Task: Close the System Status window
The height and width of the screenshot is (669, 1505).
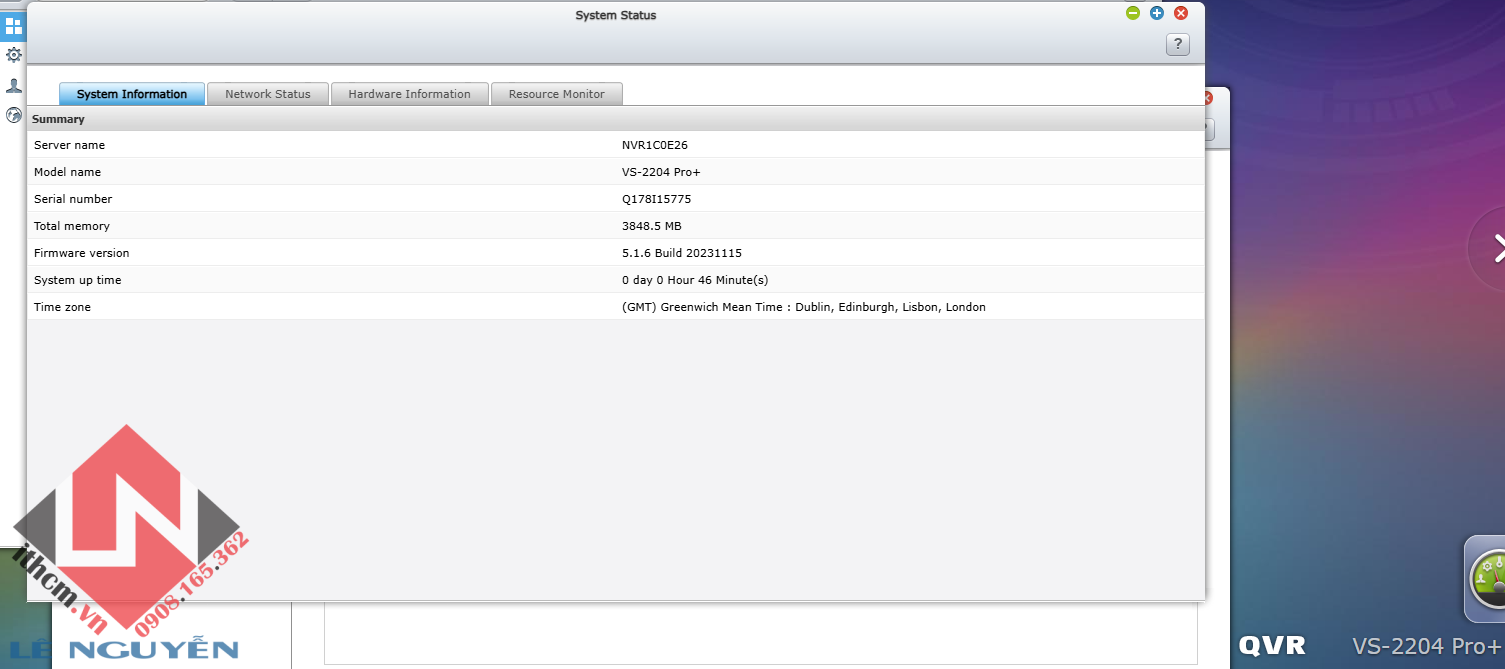Action: coord(1181,13)
